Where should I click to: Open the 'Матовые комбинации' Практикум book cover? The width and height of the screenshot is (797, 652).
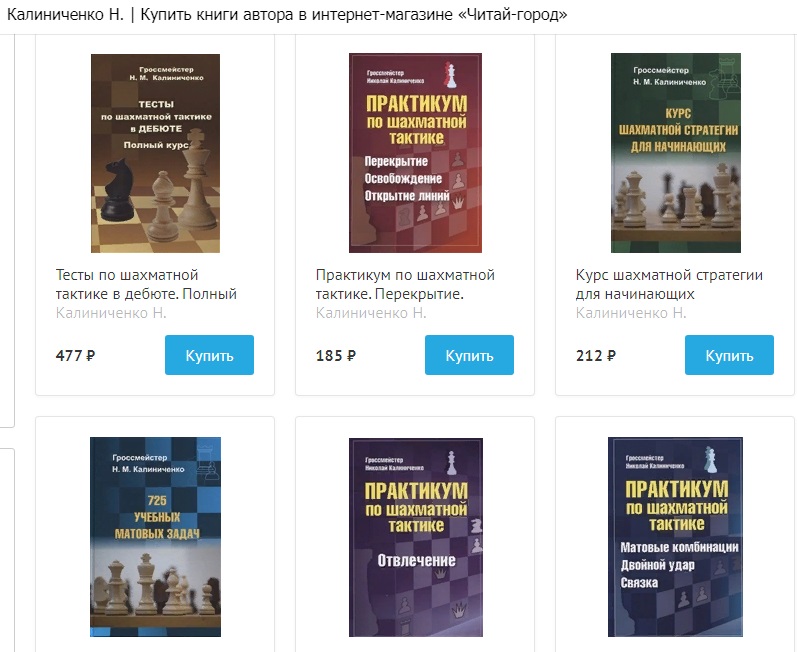click(676, 537)
